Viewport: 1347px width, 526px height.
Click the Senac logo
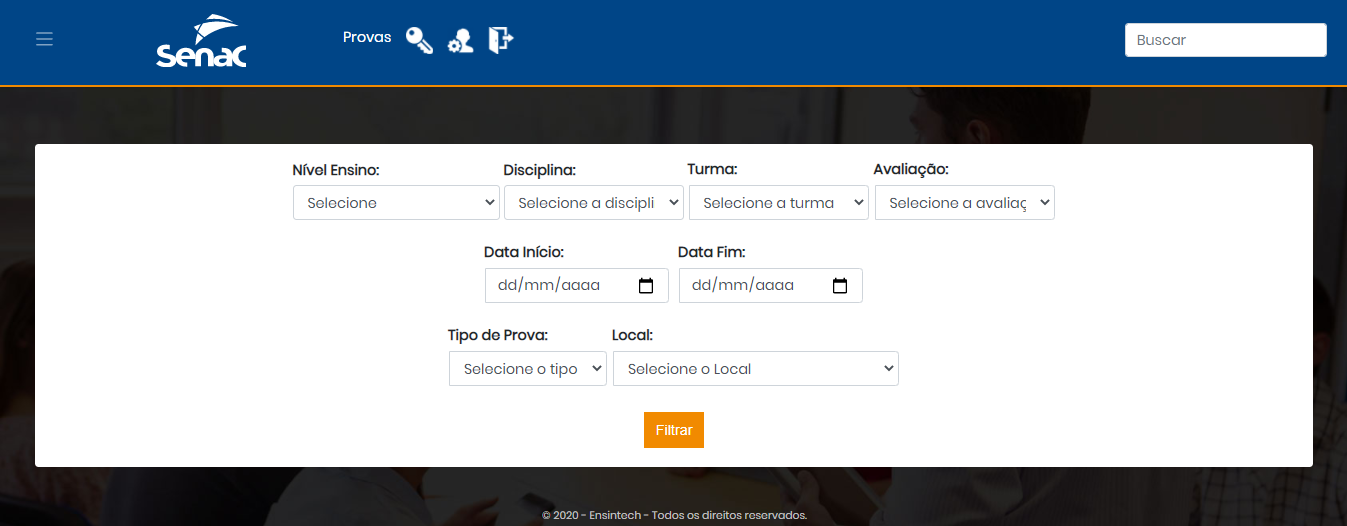tap(201, 41)
